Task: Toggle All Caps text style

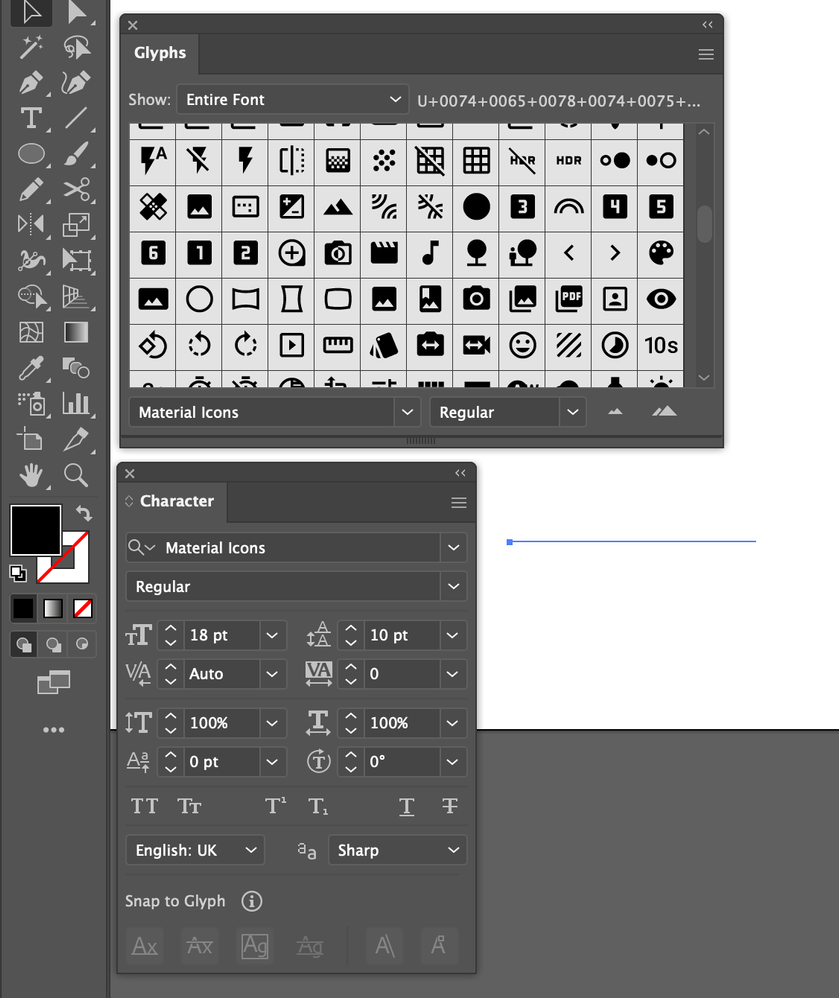Action: click(x=145, y=806)
